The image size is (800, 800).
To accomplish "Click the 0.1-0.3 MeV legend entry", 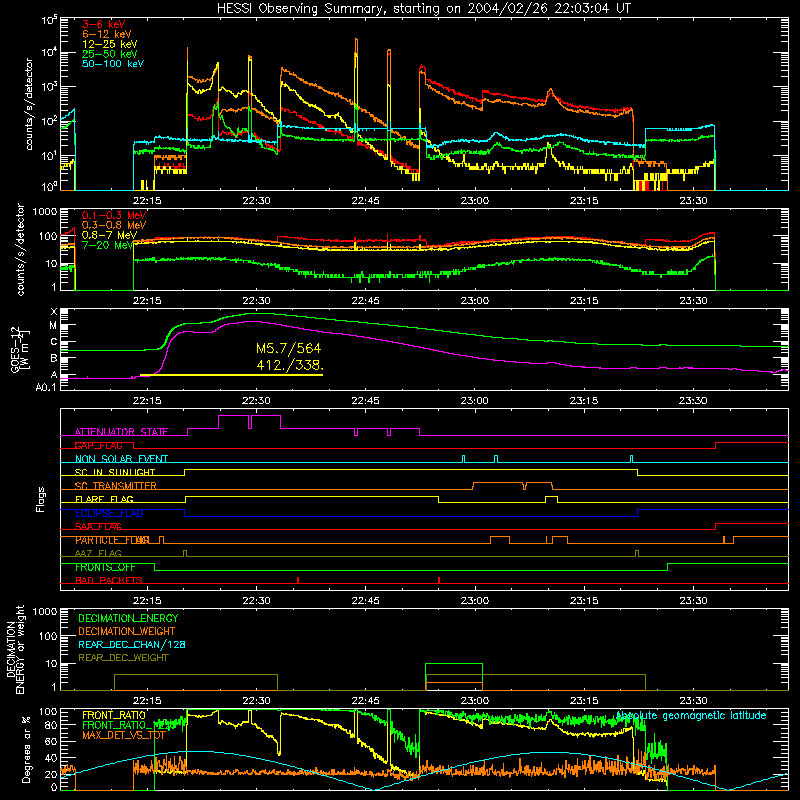I will click(x=114, y=215).
